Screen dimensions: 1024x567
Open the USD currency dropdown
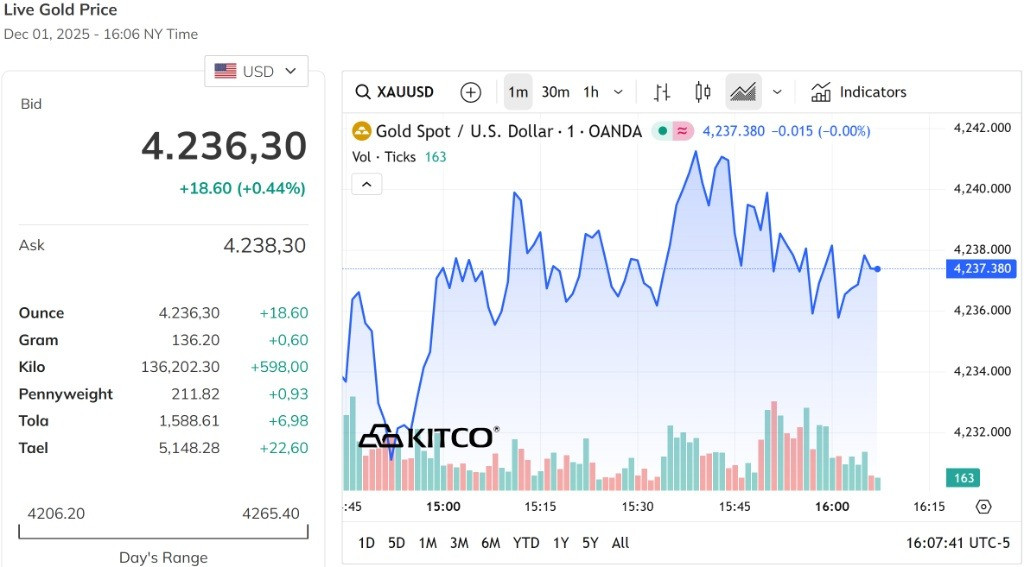[x=256, y=71]
